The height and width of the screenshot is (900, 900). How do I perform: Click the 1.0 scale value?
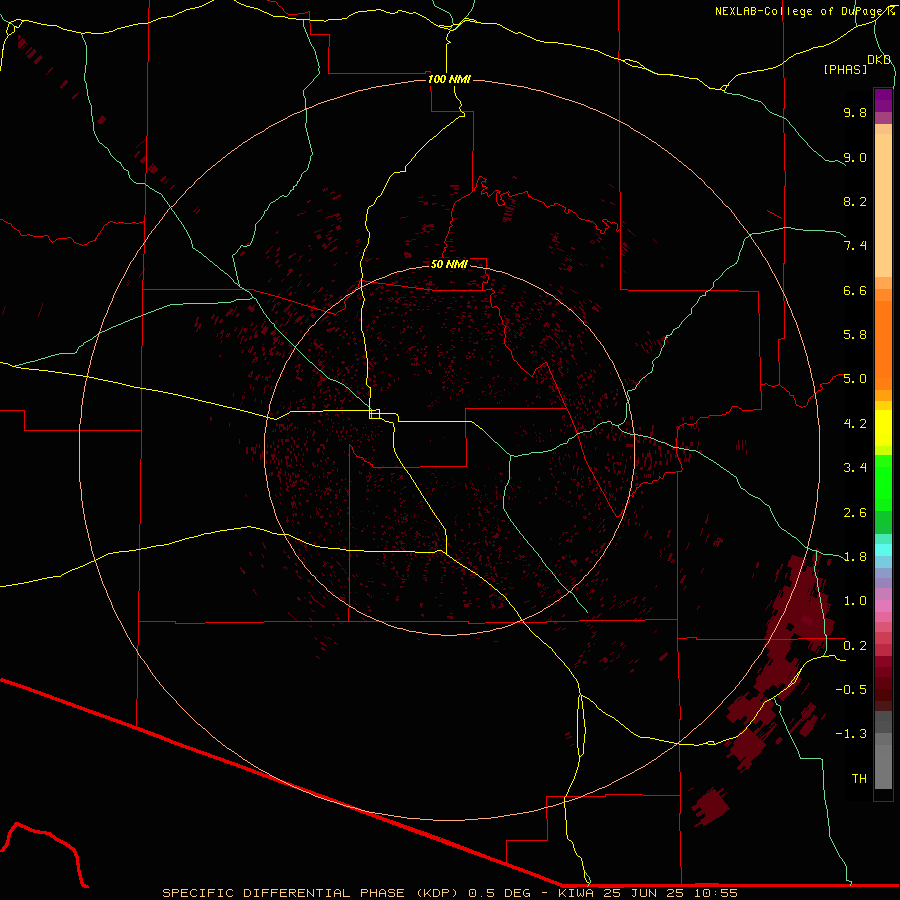click(x=855, y=601)
